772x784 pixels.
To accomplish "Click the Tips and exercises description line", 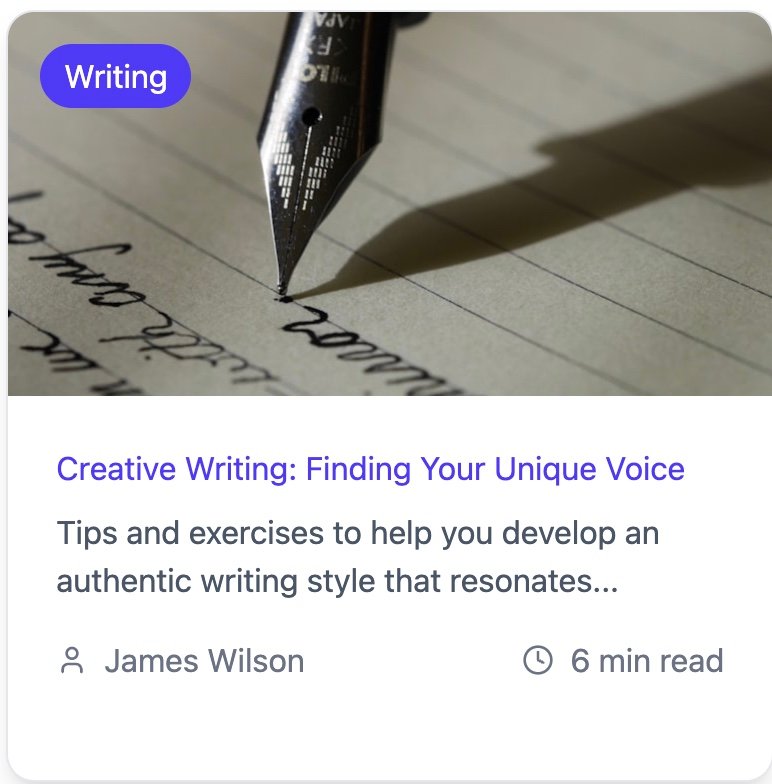I will tap(358, 533).
